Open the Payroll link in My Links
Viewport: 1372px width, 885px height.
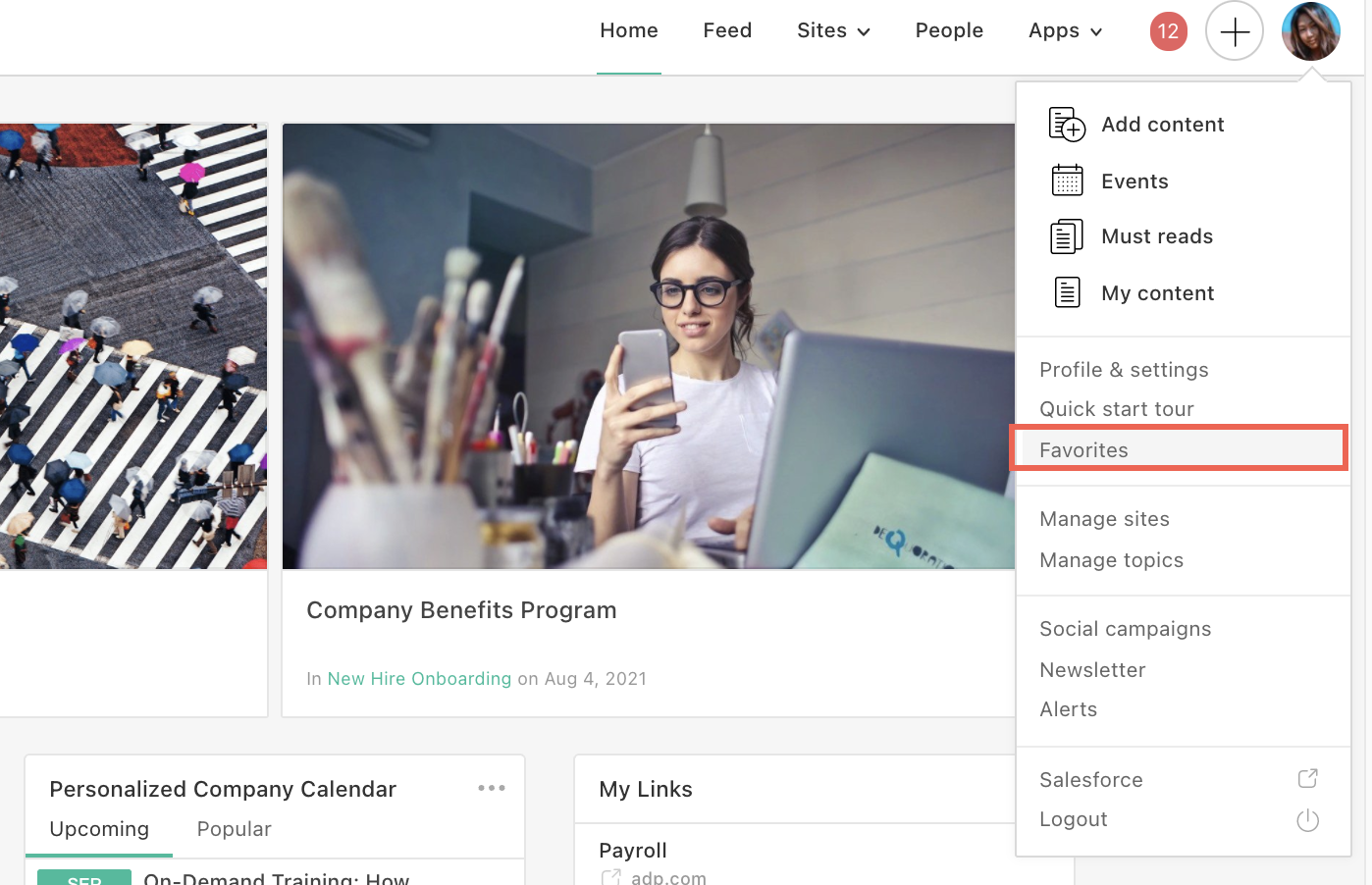633,851
